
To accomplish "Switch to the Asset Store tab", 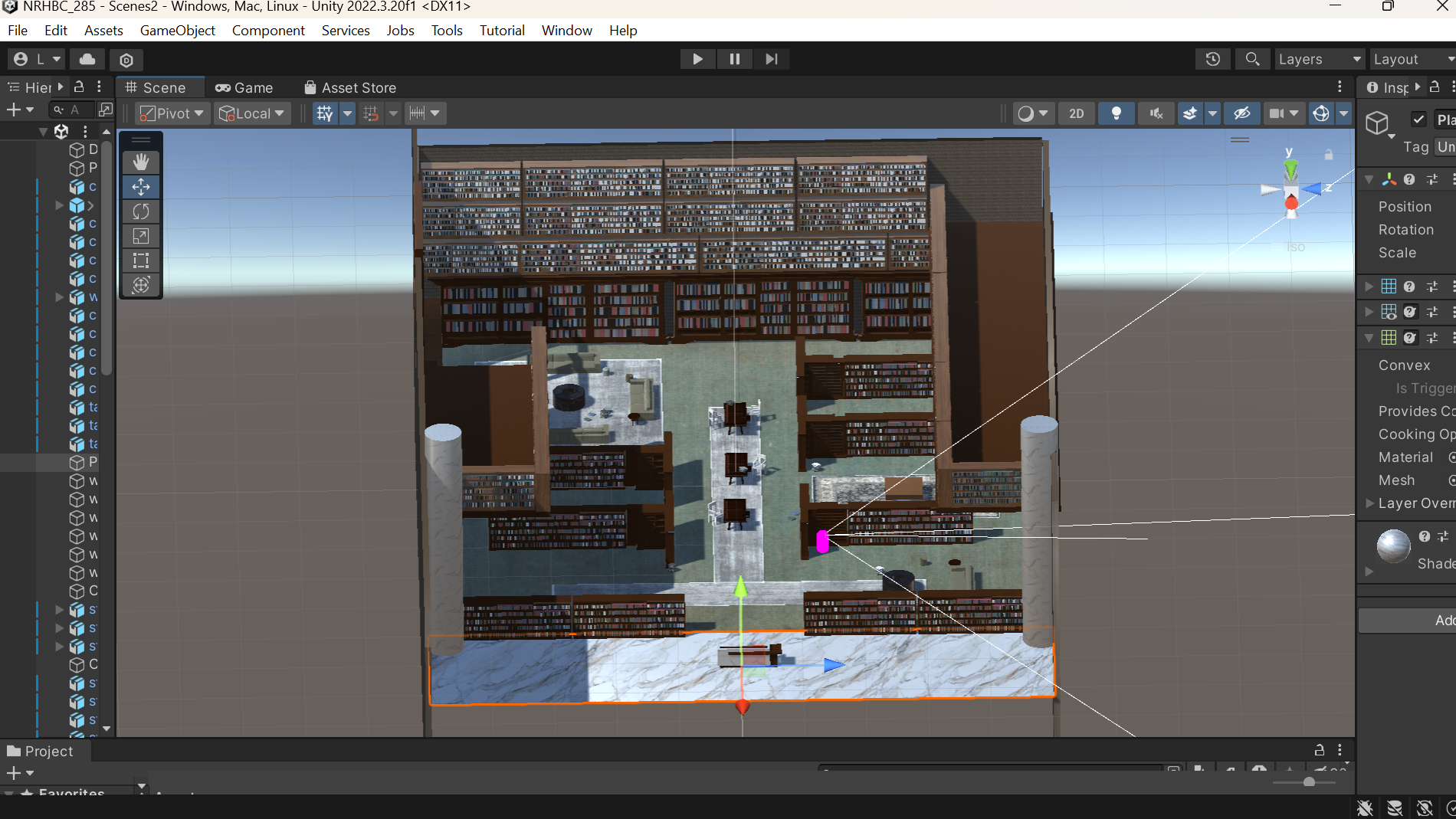I will point(350,87).
